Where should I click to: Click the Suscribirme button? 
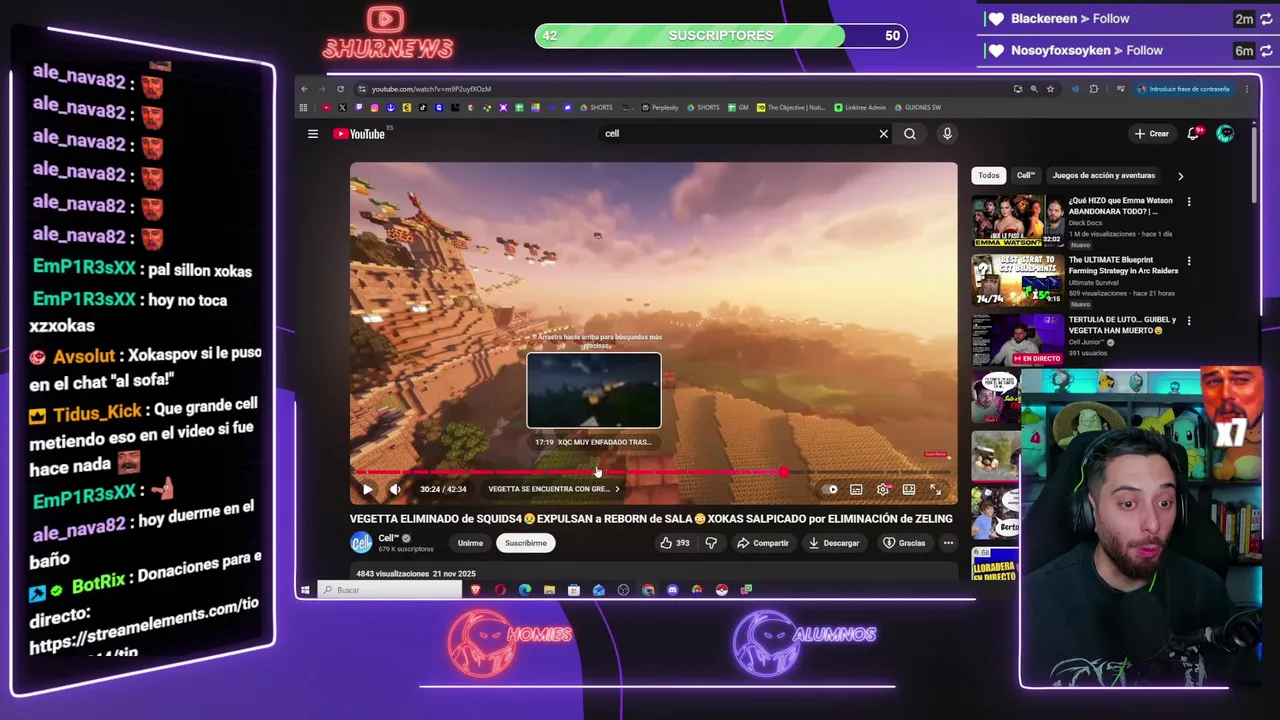(526, 543)
